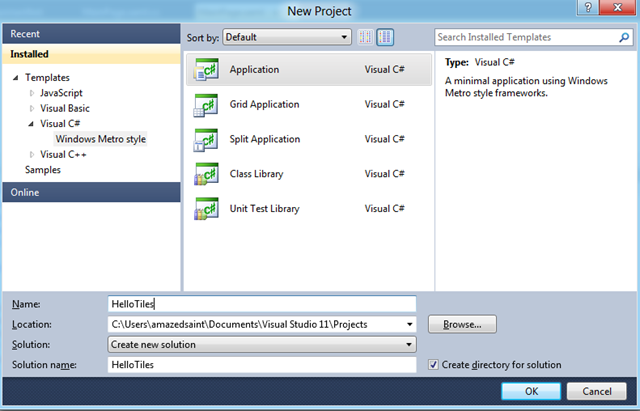Open the Solution Create new solution dropdown
This screenshot has height=411, width=640.
[262, 344]
